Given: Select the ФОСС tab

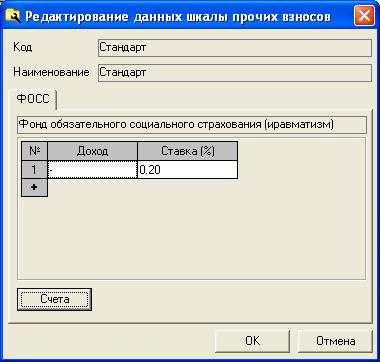Looking at the screenshot, I should (x=33, y=99).
